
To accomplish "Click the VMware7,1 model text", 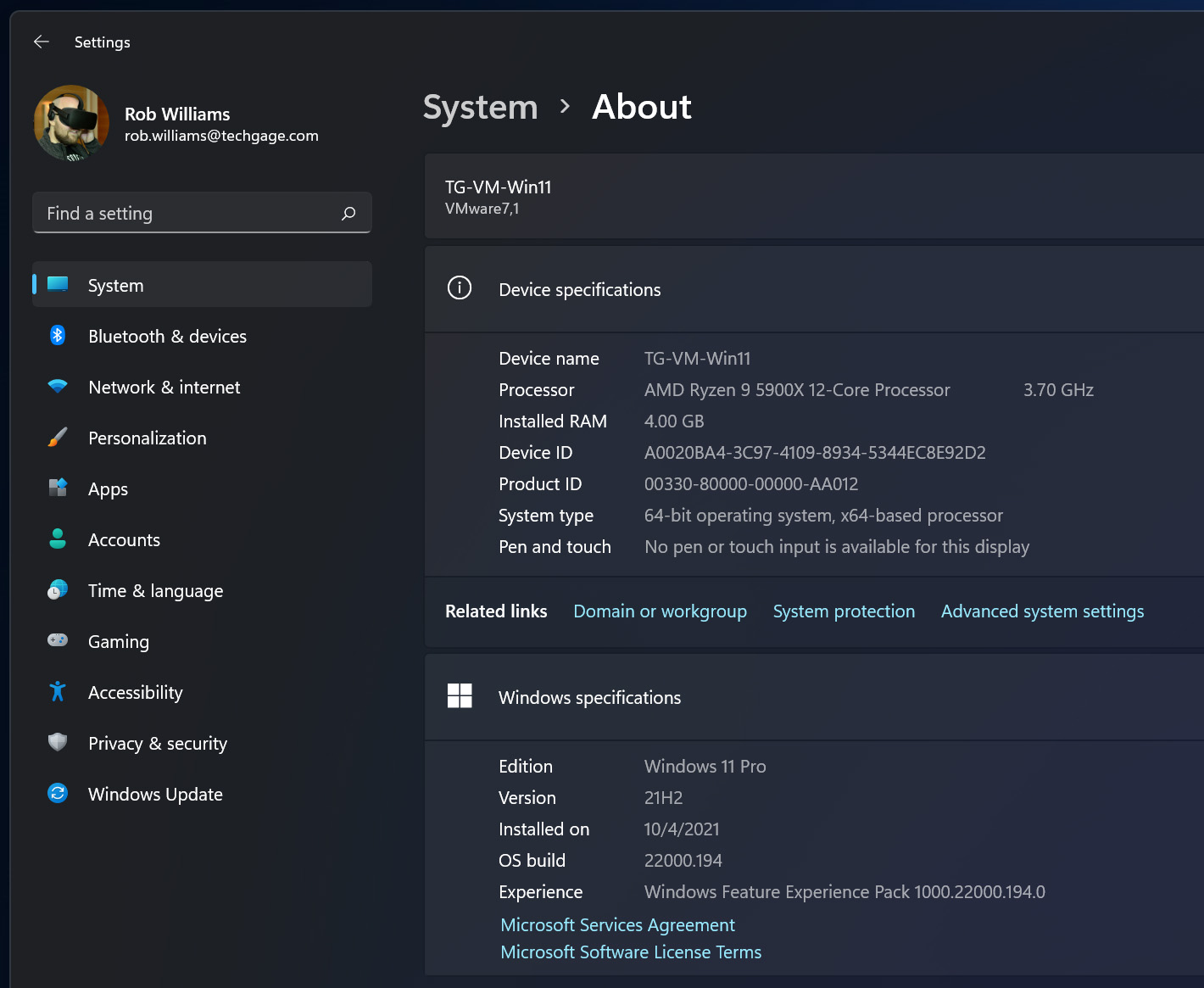I will coord(482,209).
